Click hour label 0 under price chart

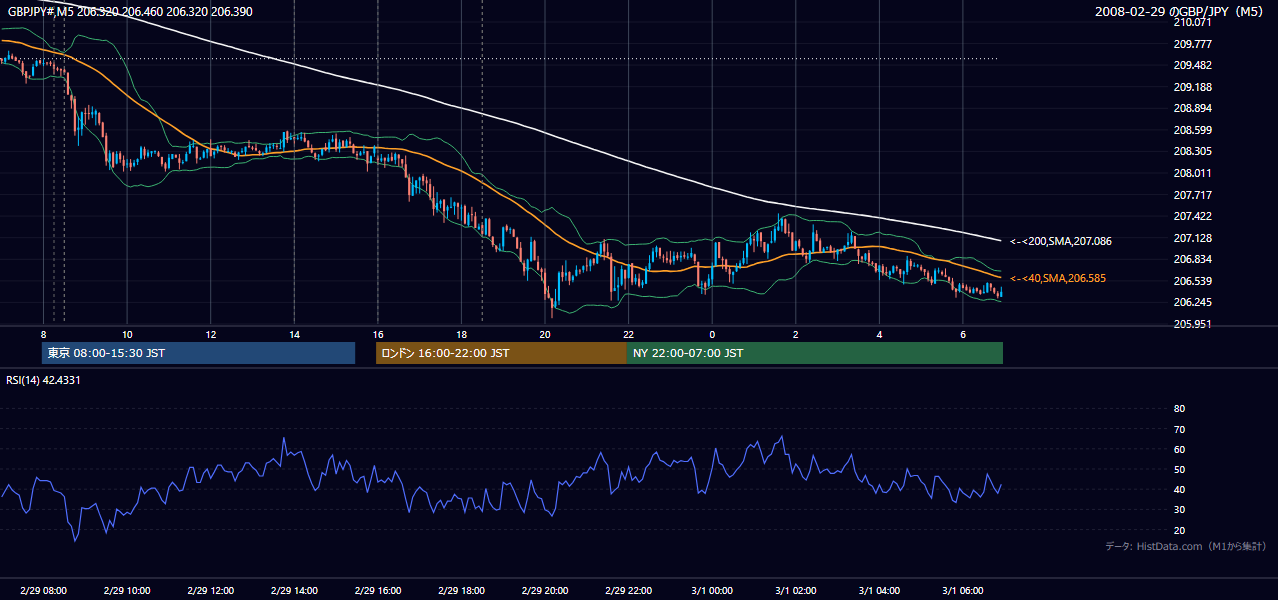[712, 334]
